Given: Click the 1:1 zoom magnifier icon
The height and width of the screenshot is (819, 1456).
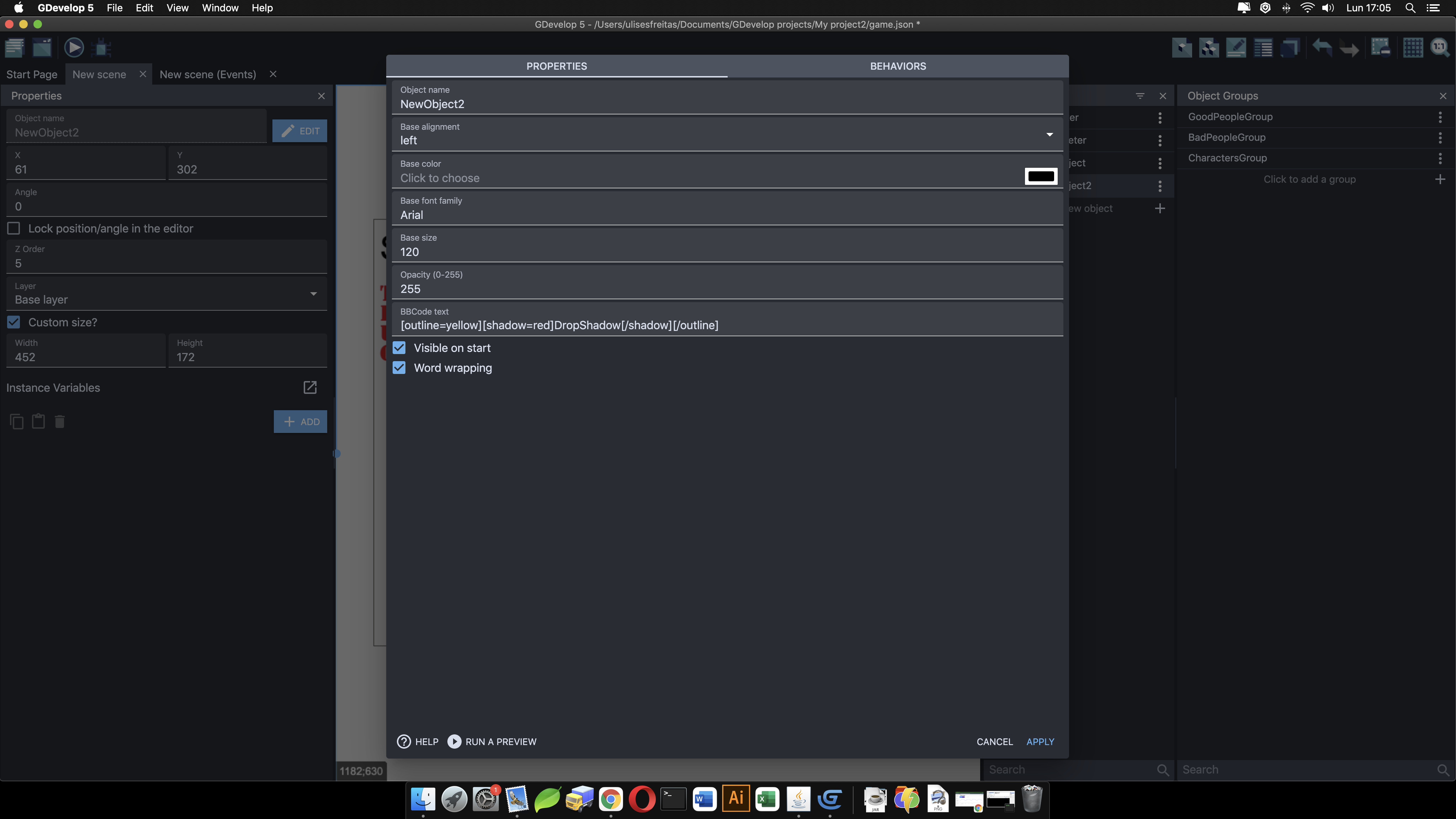Looking at the screenshot, I should [1439, 48].
